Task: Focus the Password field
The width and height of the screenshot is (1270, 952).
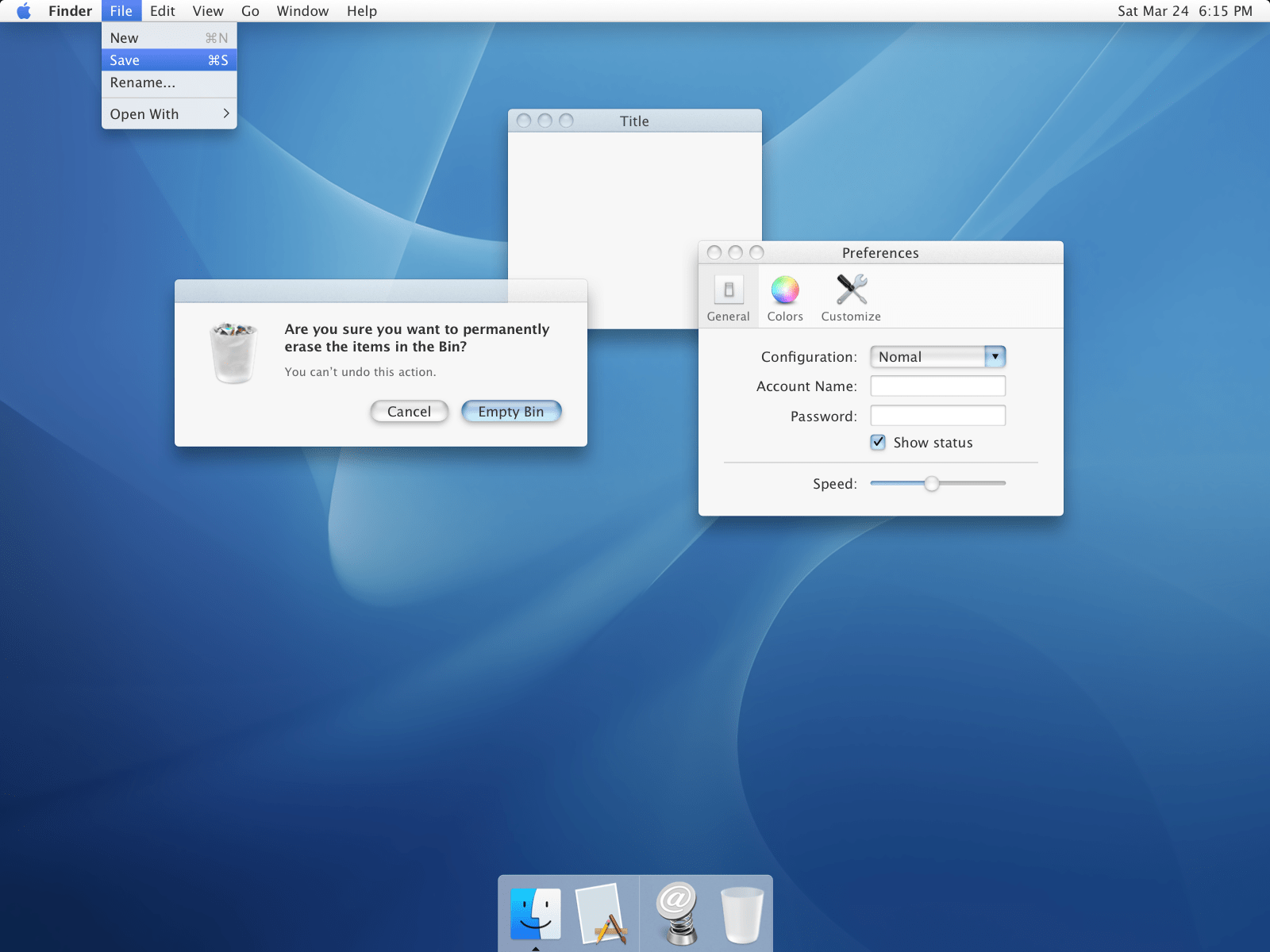Action: click(x=938, y=416)
